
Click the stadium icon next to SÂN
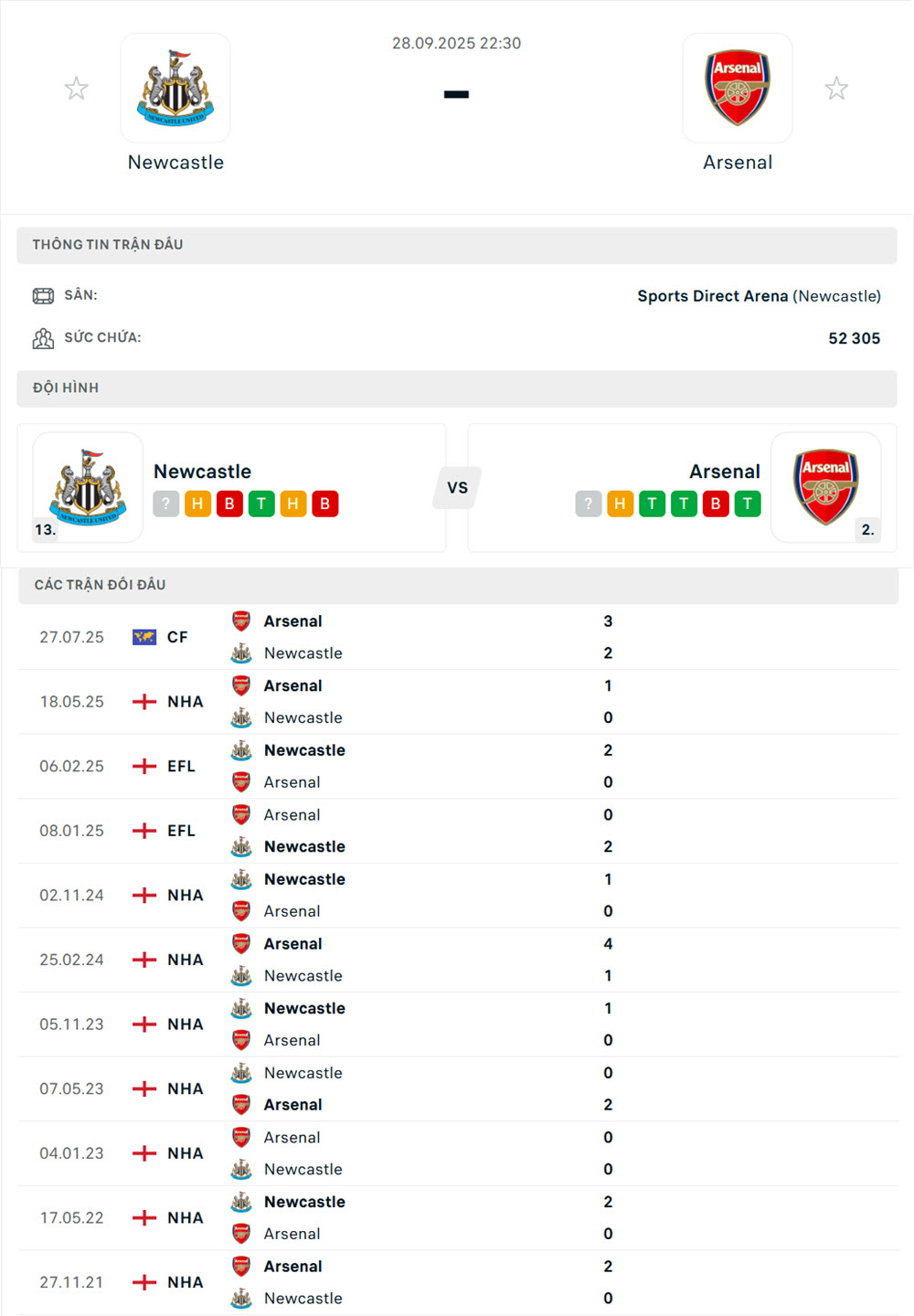pyautogui.click(x=43, y=295)
